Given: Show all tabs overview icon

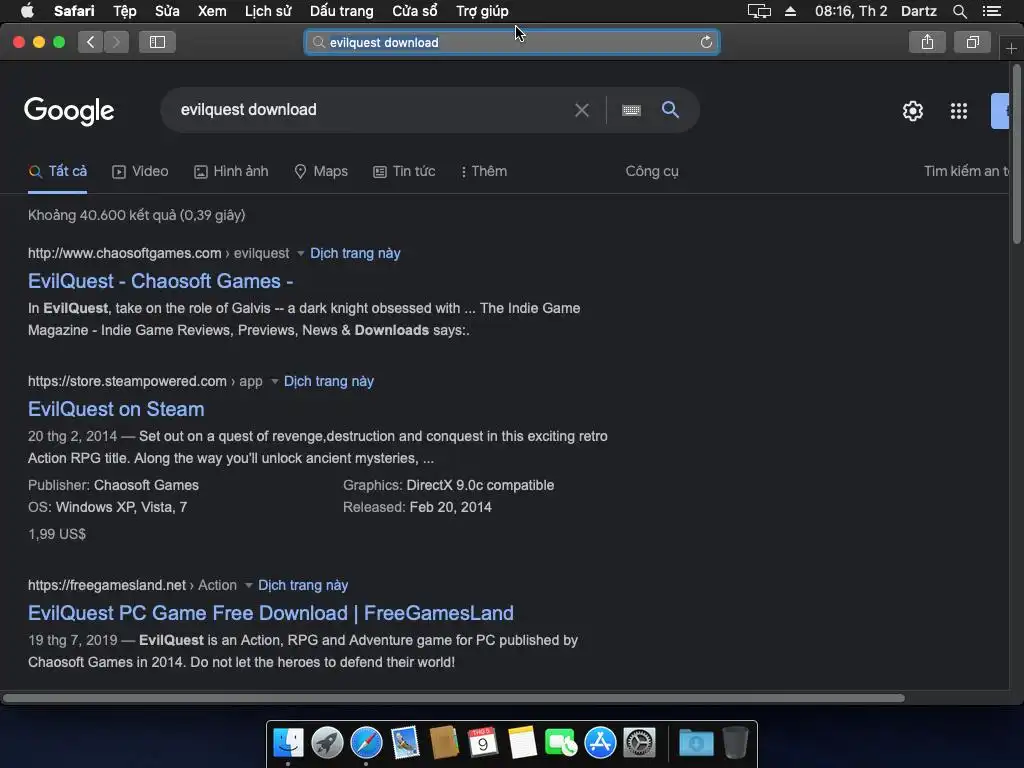Looking at the screenshot, I should coord(972,42).
